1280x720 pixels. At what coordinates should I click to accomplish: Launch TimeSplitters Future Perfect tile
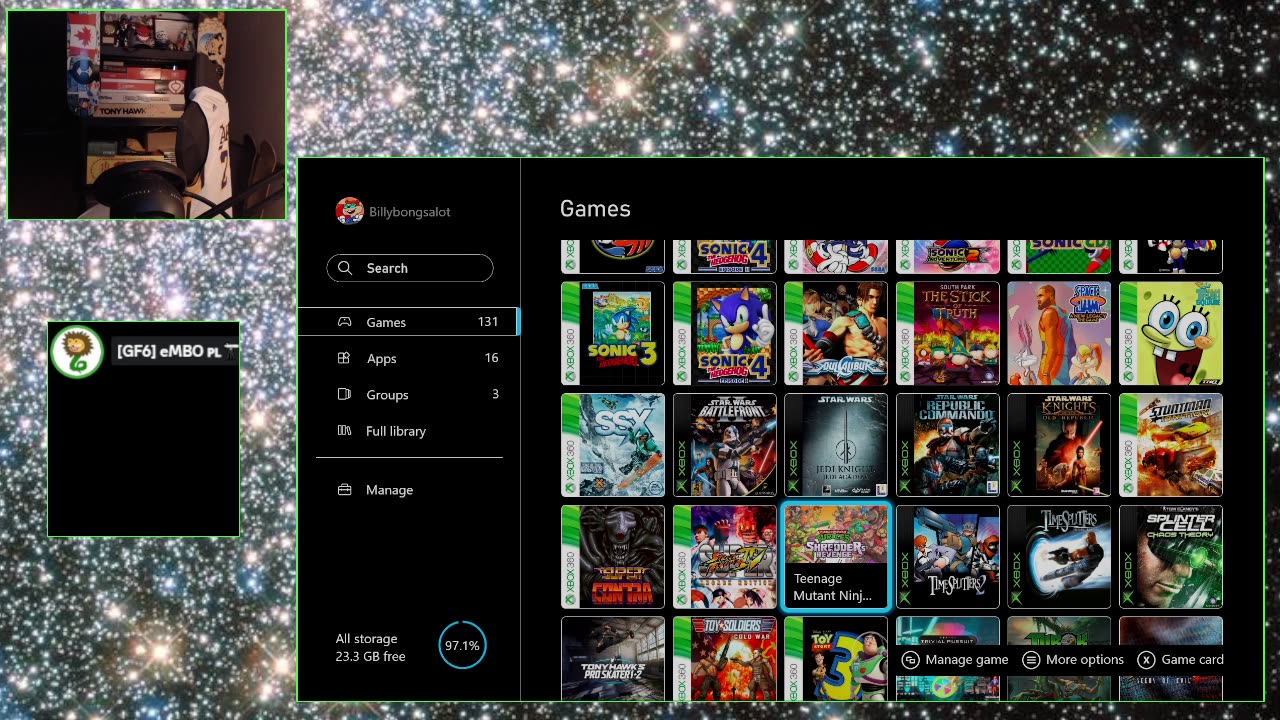1059,557
